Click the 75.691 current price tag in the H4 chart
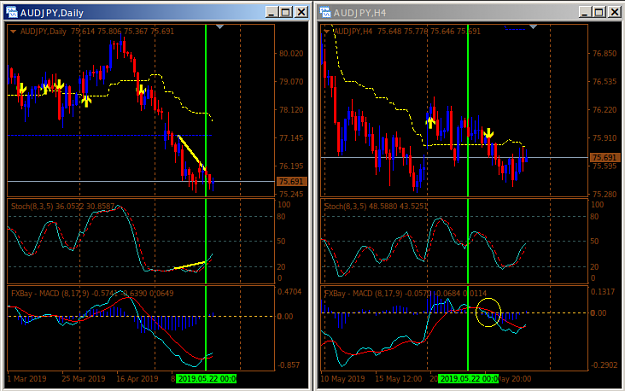Viewport: 625px width, 391px height. coord(605,157)
